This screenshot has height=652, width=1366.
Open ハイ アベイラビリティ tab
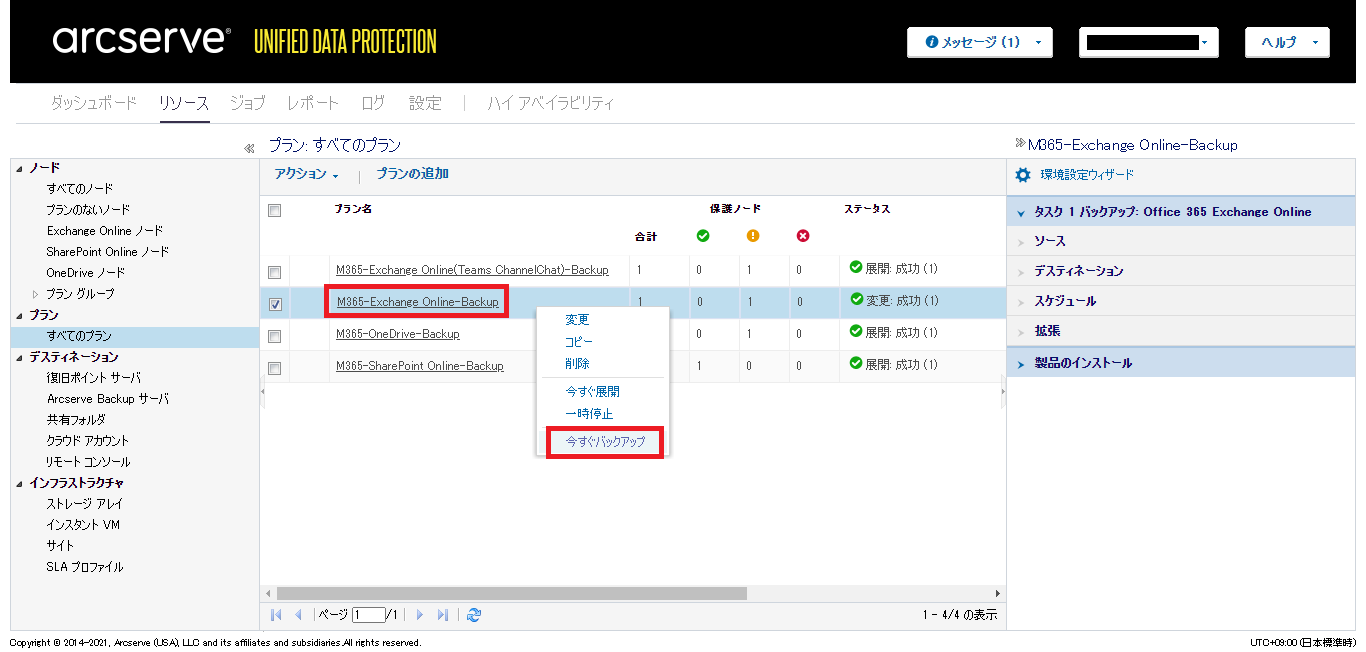coord(550,102)
